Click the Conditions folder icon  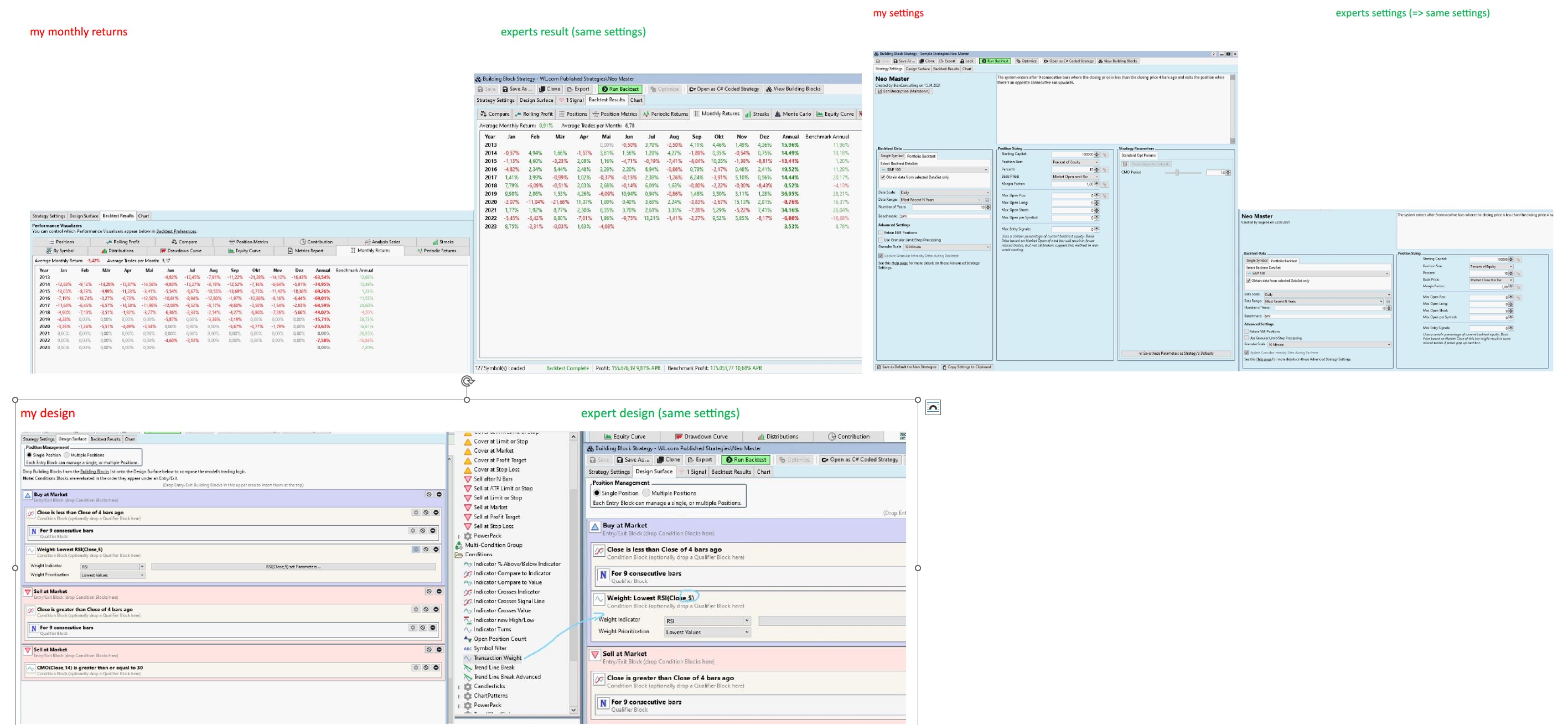[x=459, y=555]
